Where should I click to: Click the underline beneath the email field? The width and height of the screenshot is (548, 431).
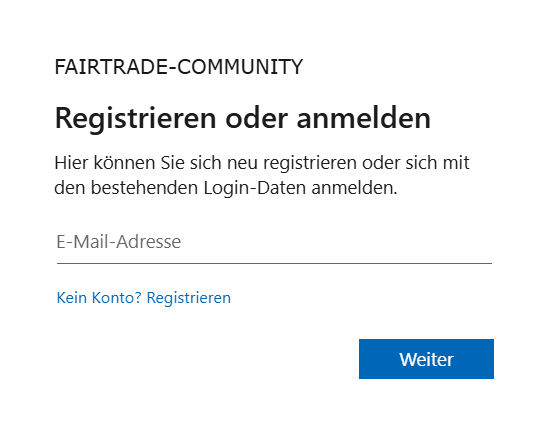pos(274,263)
